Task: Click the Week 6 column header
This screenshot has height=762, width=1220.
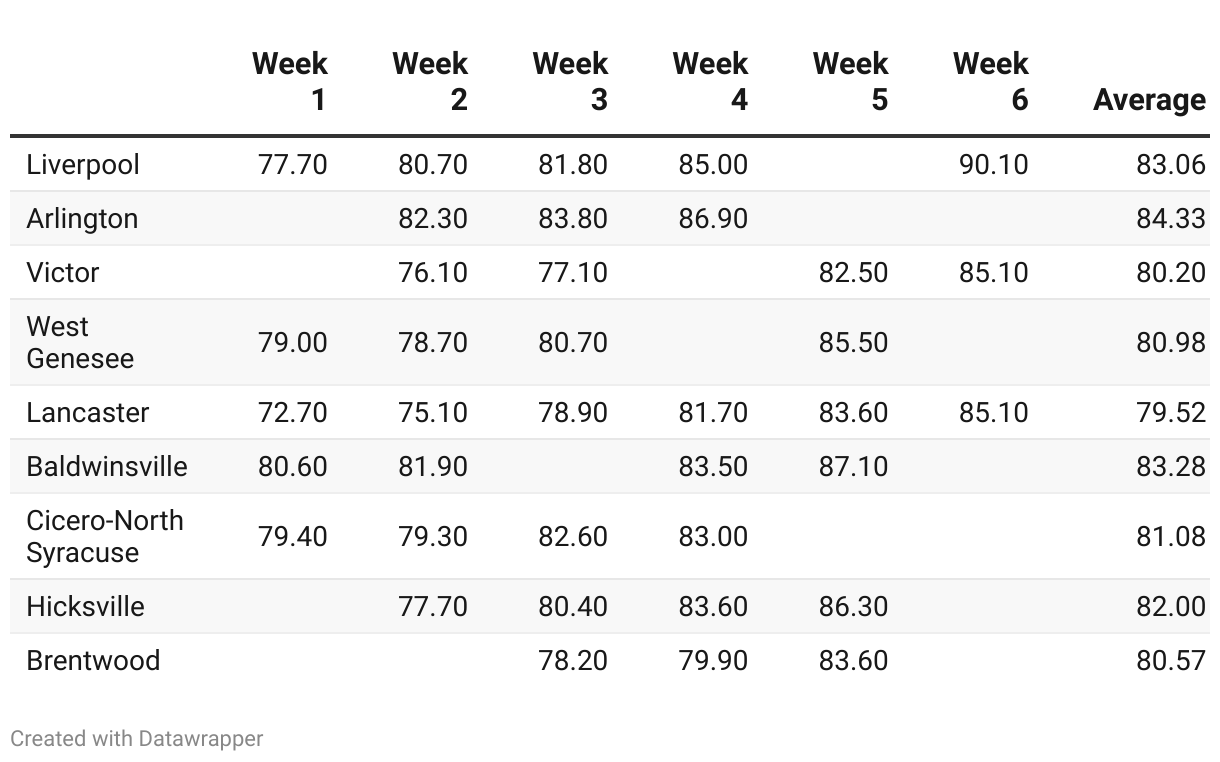Action: [990, 82]
